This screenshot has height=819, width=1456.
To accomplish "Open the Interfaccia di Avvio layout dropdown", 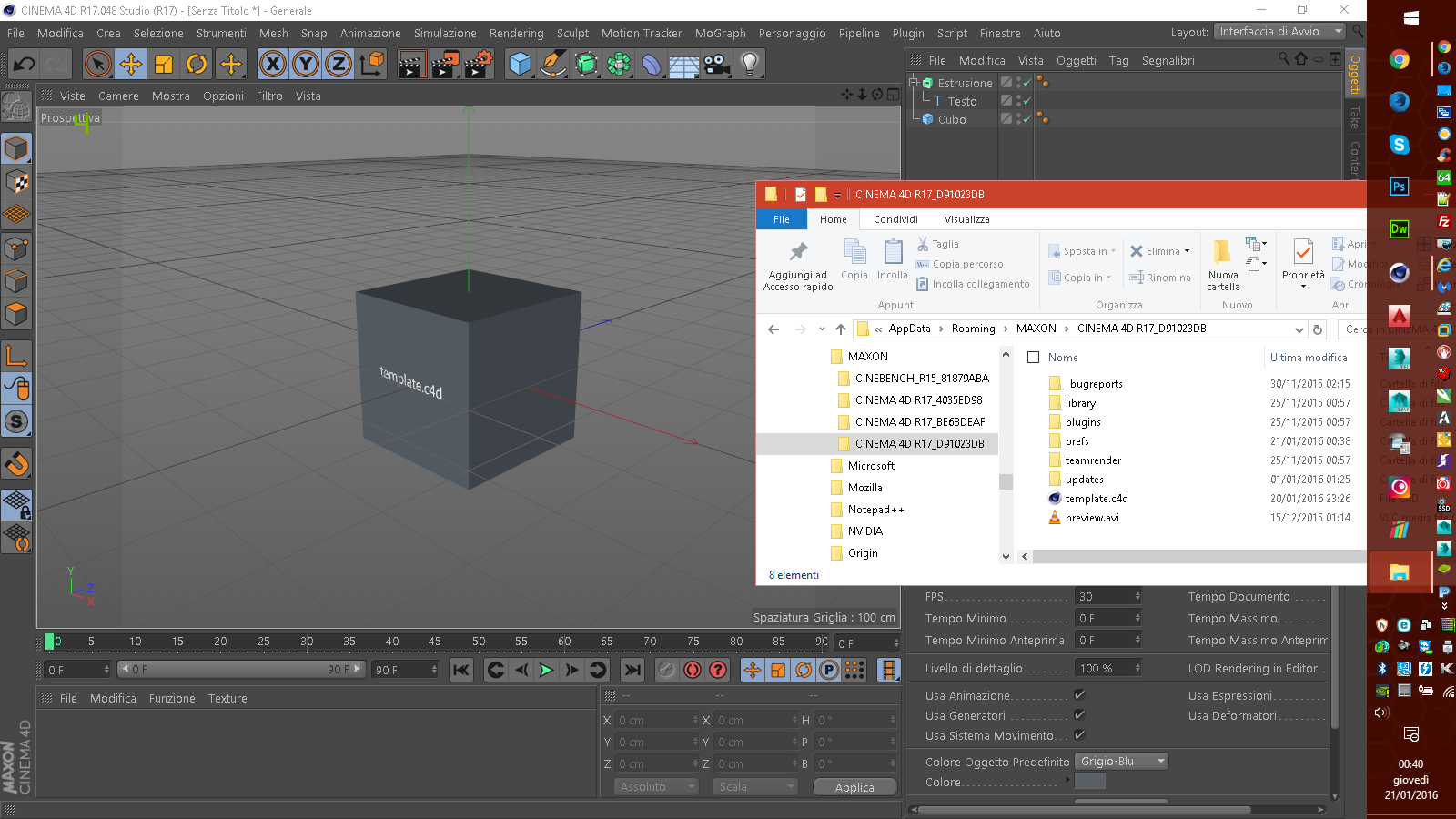I will pos(1279,32).
